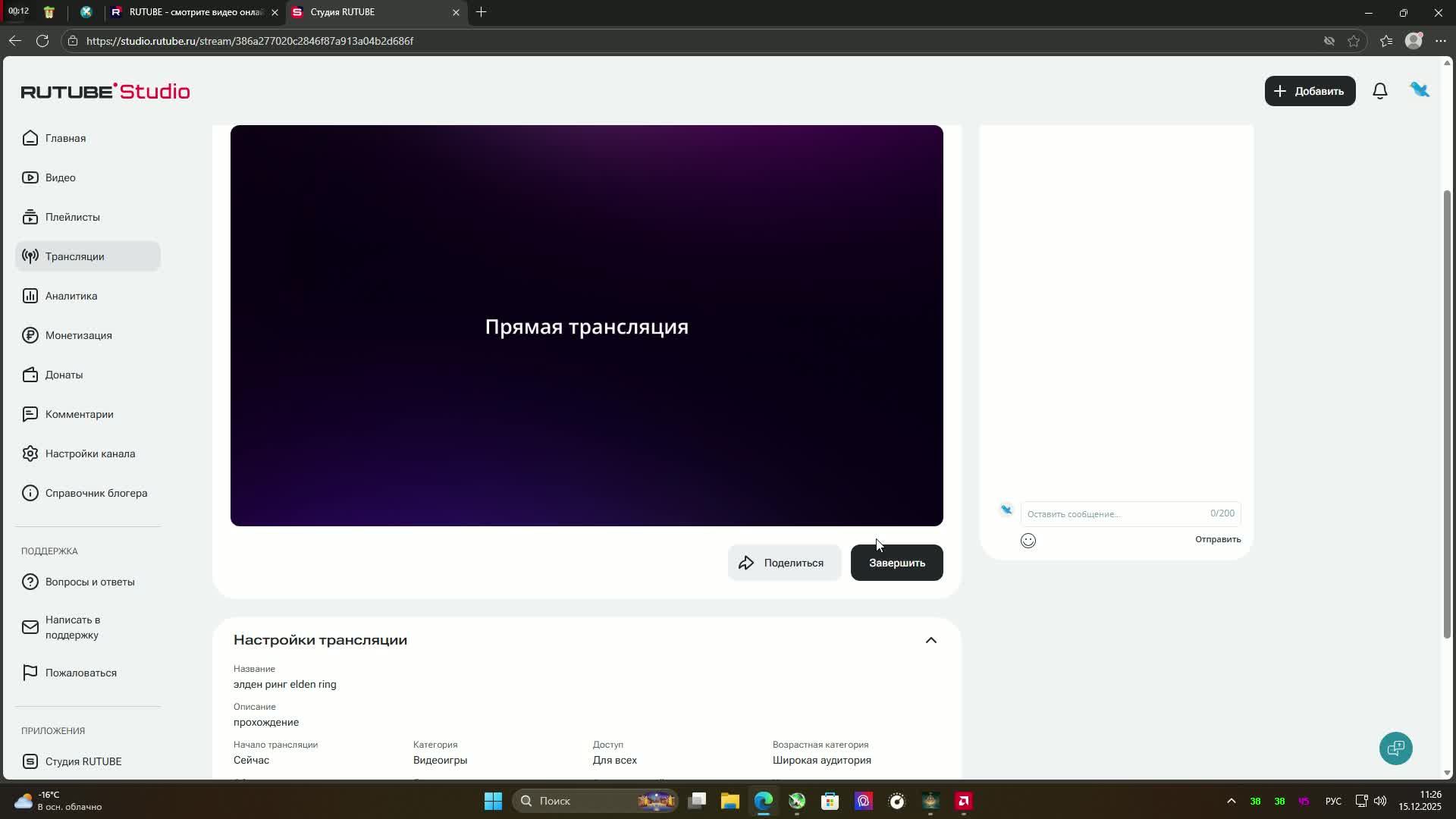Image resolution: width=1456 pixels, height=819 pixels.
Task: Click the Пожаловаться flag icon
Action: tap(30, 673)
